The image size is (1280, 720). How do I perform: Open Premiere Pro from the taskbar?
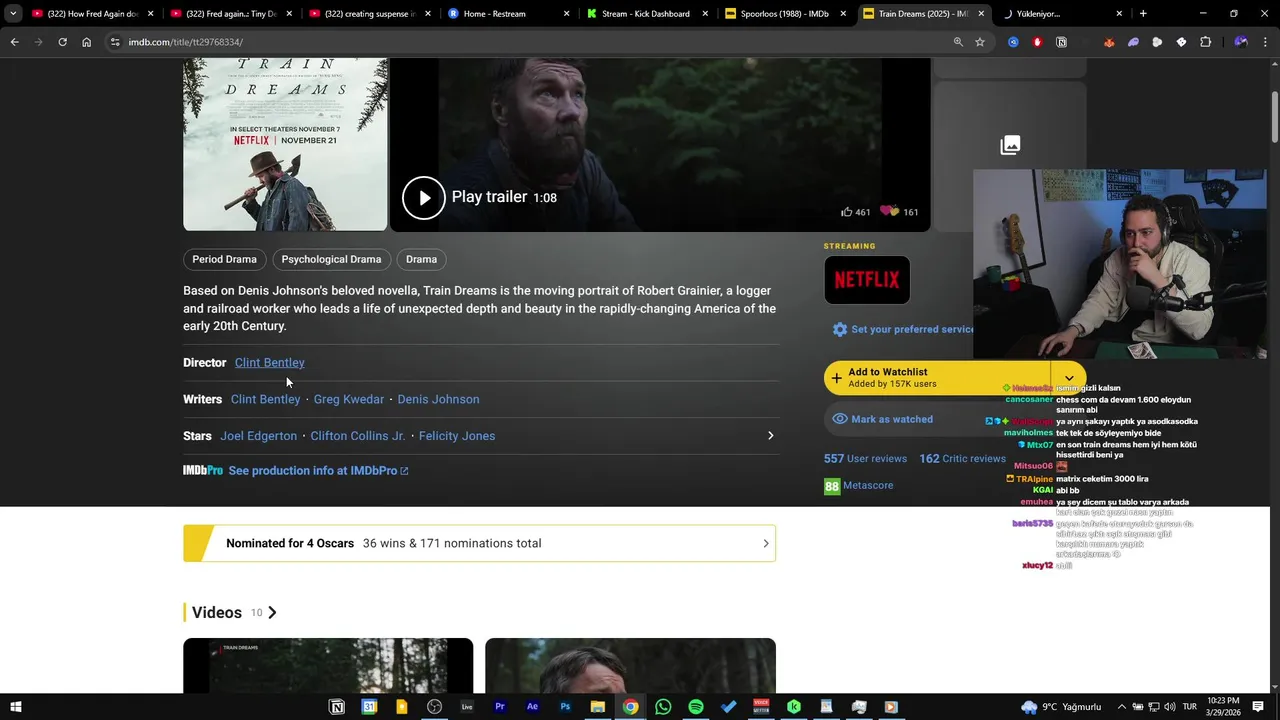tap(499, 707)
